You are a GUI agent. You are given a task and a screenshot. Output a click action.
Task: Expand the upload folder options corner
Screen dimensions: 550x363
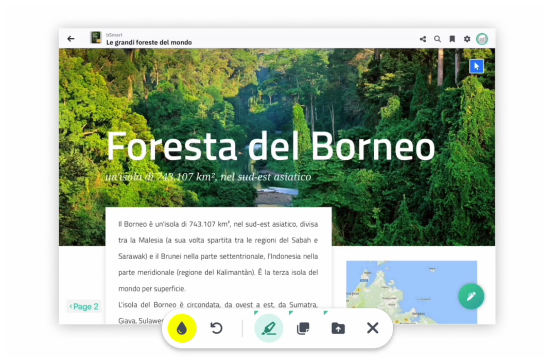pos(326,312)
